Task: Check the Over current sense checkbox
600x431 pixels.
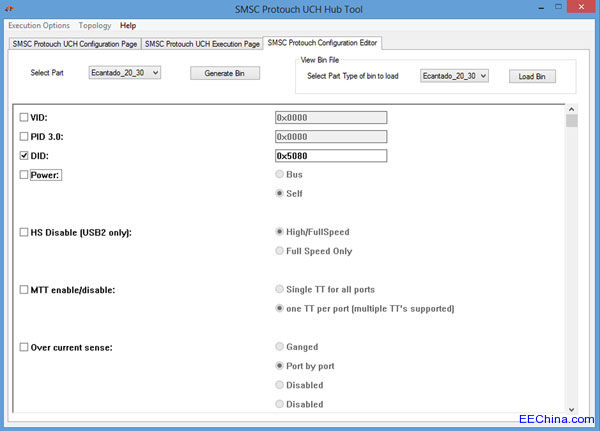Action: click(x=24, y=347)
